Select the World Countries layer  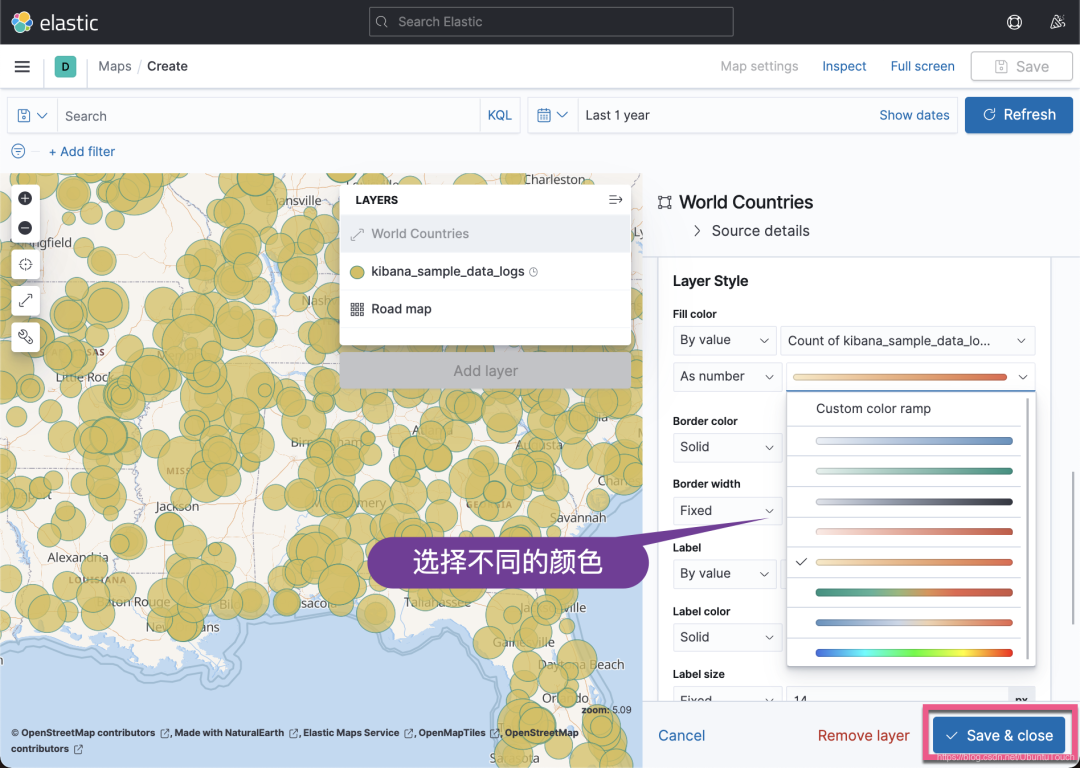485,234
